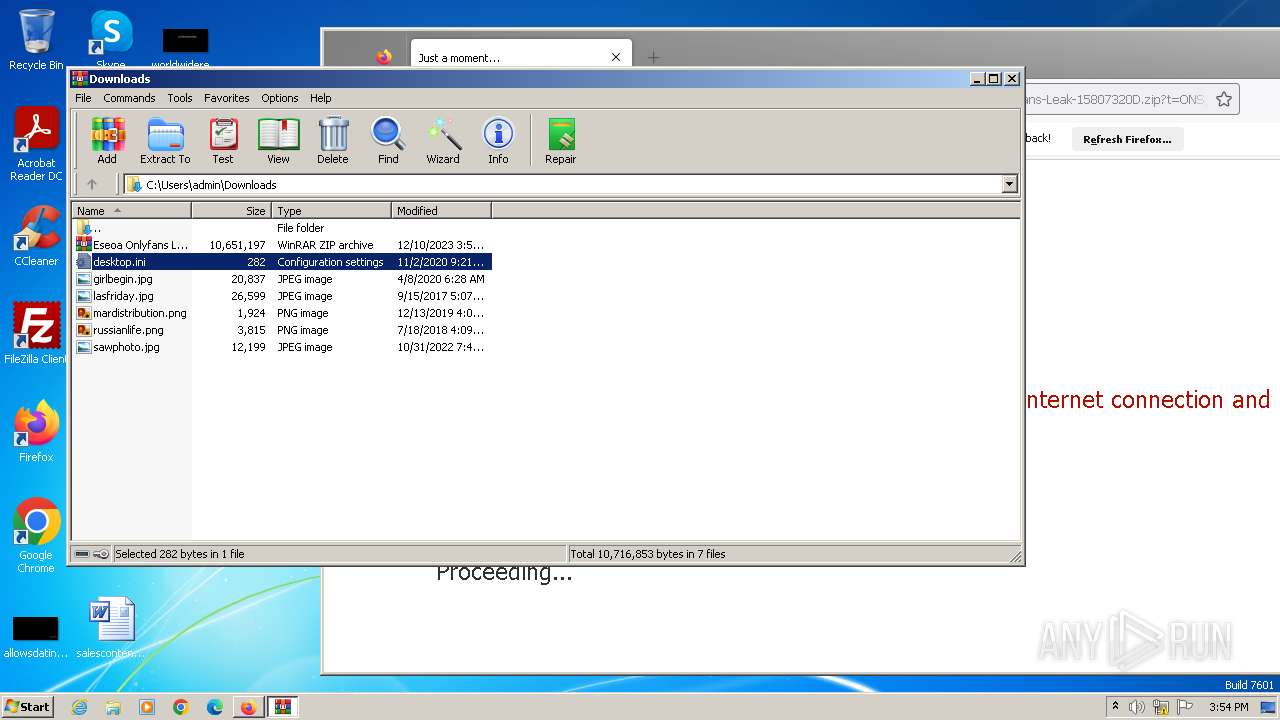
Task: Click the path field C:\Users\admin\Downloads
Action: click(563, 184)
